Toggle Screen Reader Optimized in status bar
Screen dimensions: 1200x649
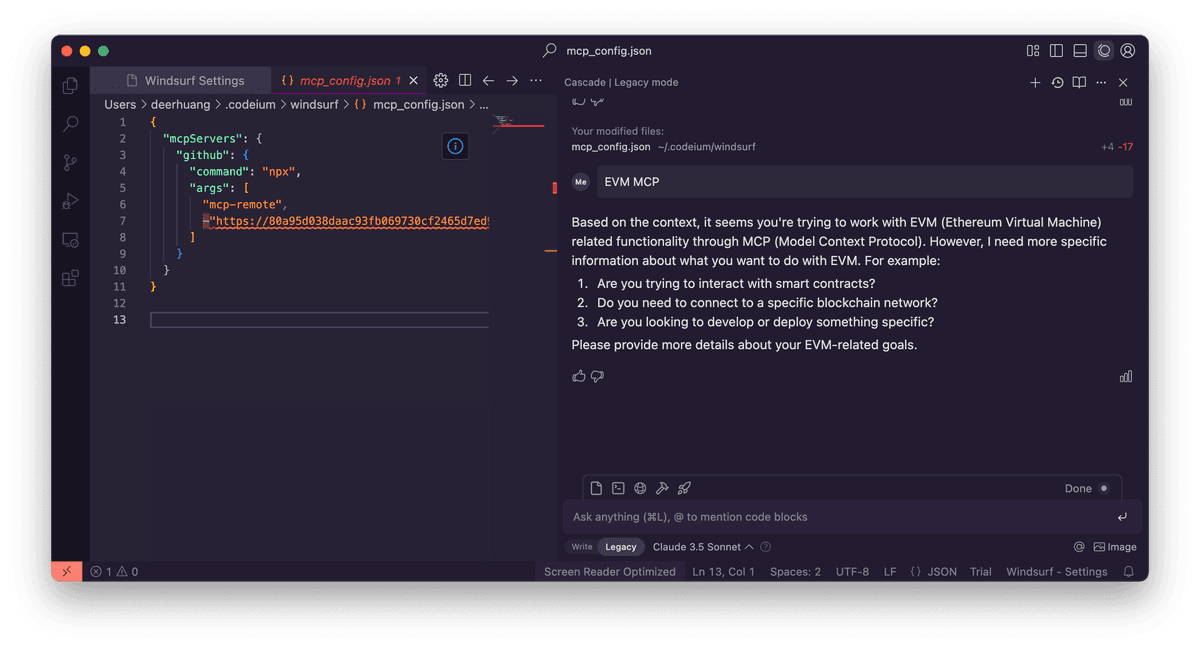click(610, 571)
